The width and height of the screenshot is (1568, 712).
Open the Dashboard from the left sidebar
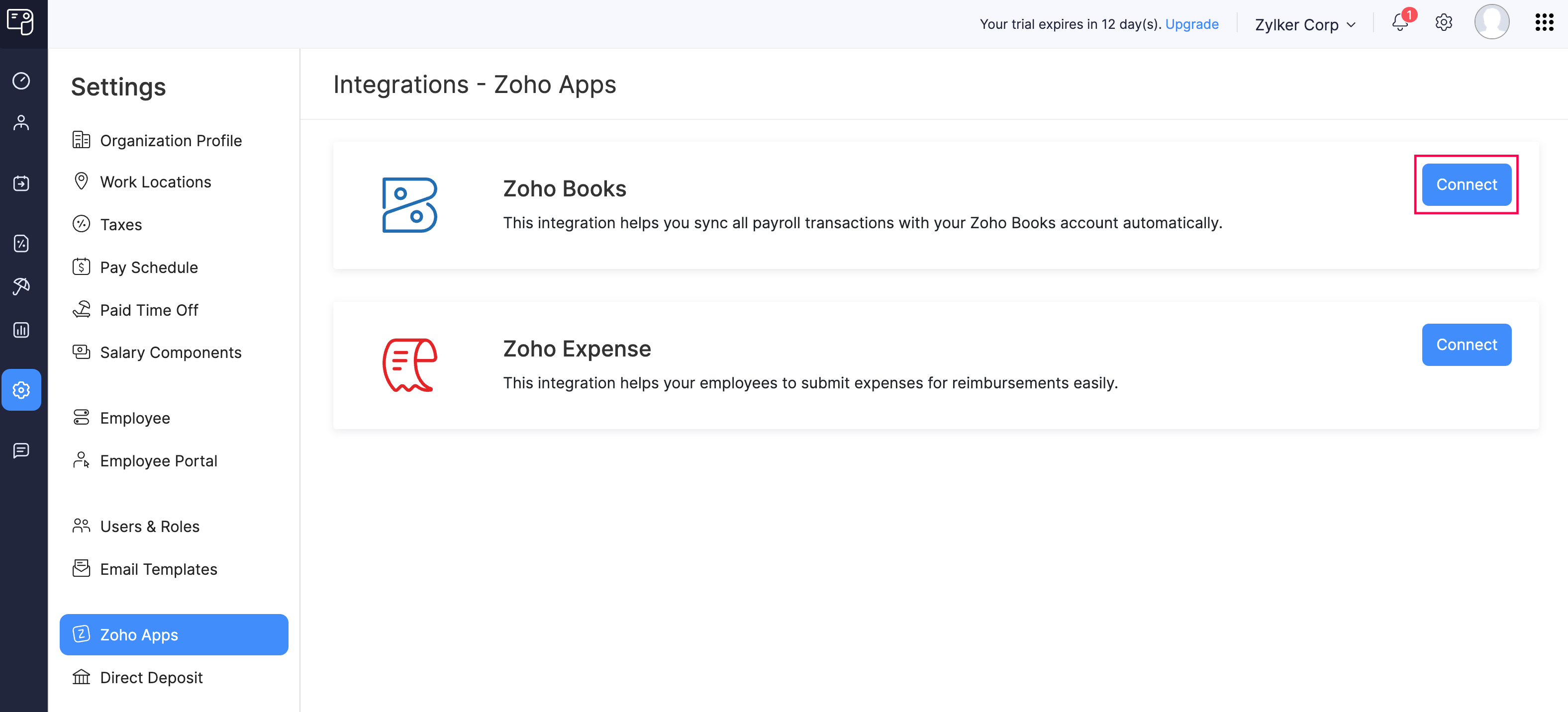tap(22, 81)
